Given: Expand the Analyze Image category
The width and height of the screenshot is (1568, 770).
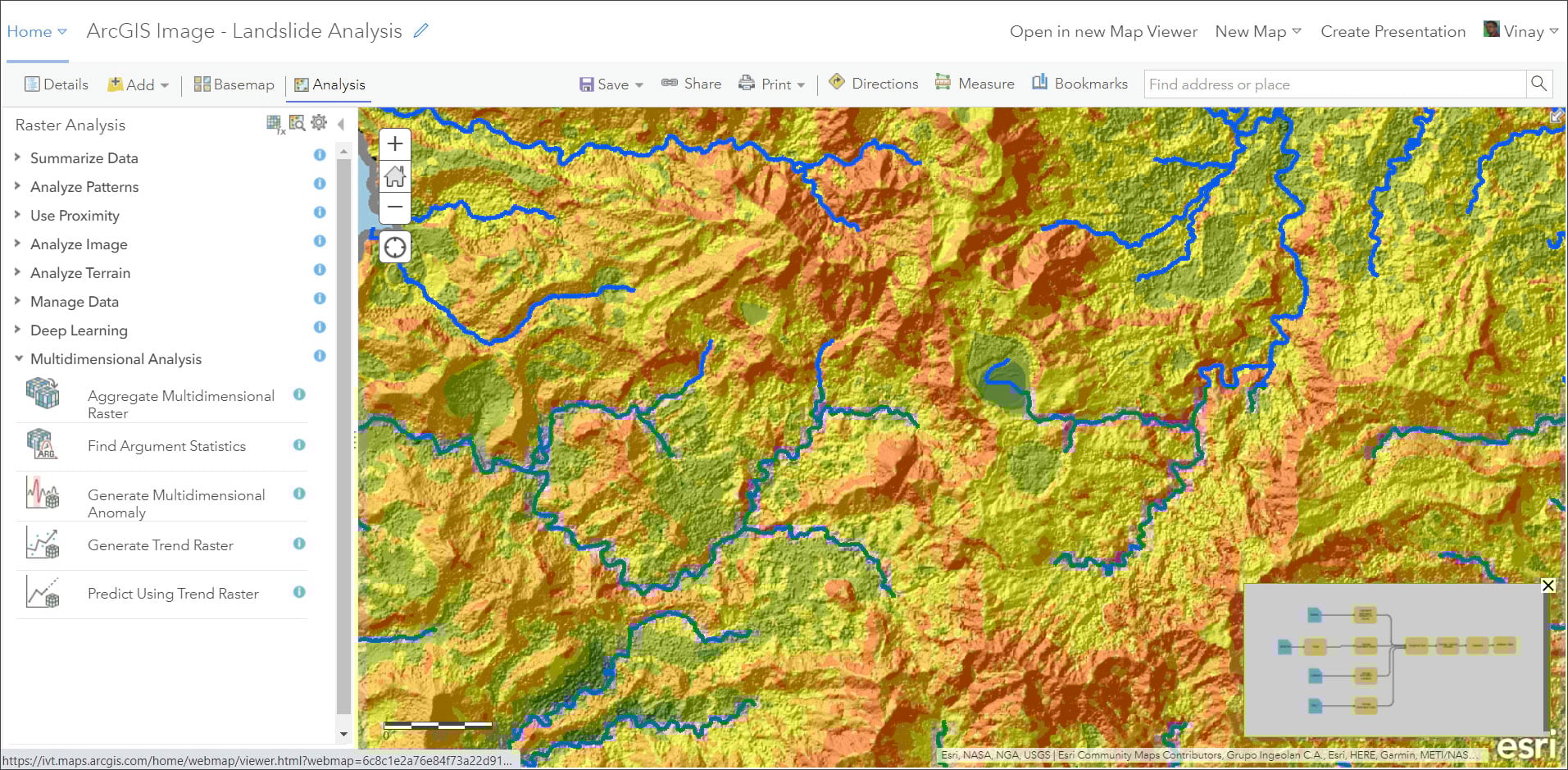Looking at the screenshot, I should pos(18,243).
